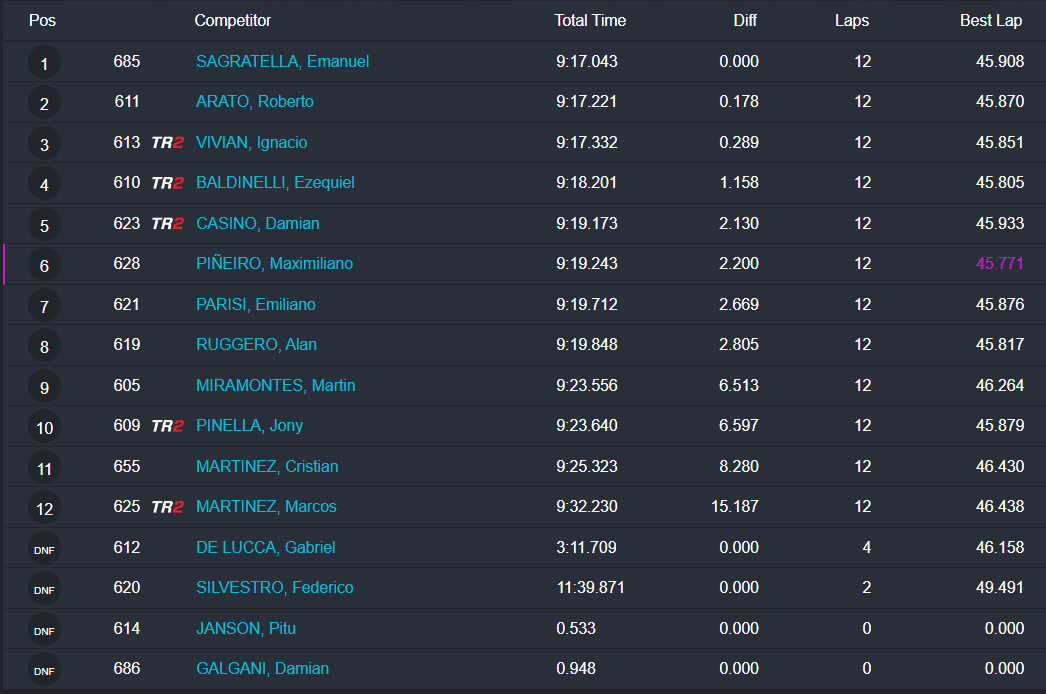
Task: Click the DNF badge for DE LUCCA
Action: coord(44,549)
